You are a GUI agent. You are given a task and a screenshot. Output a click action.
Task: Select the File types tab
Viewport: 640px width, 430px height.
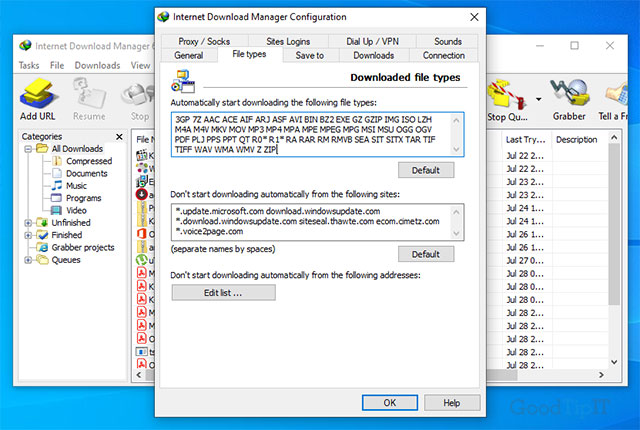pyautogui.click(x=249, y=54)
